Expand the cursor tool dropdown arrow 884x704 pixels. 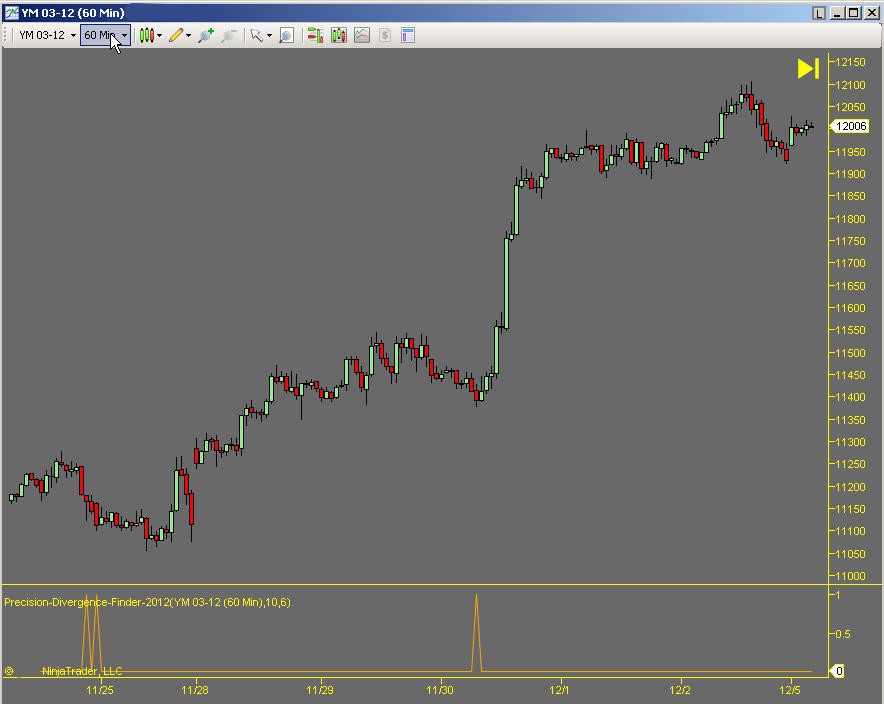pyautogui.click(x=269, y=35)
